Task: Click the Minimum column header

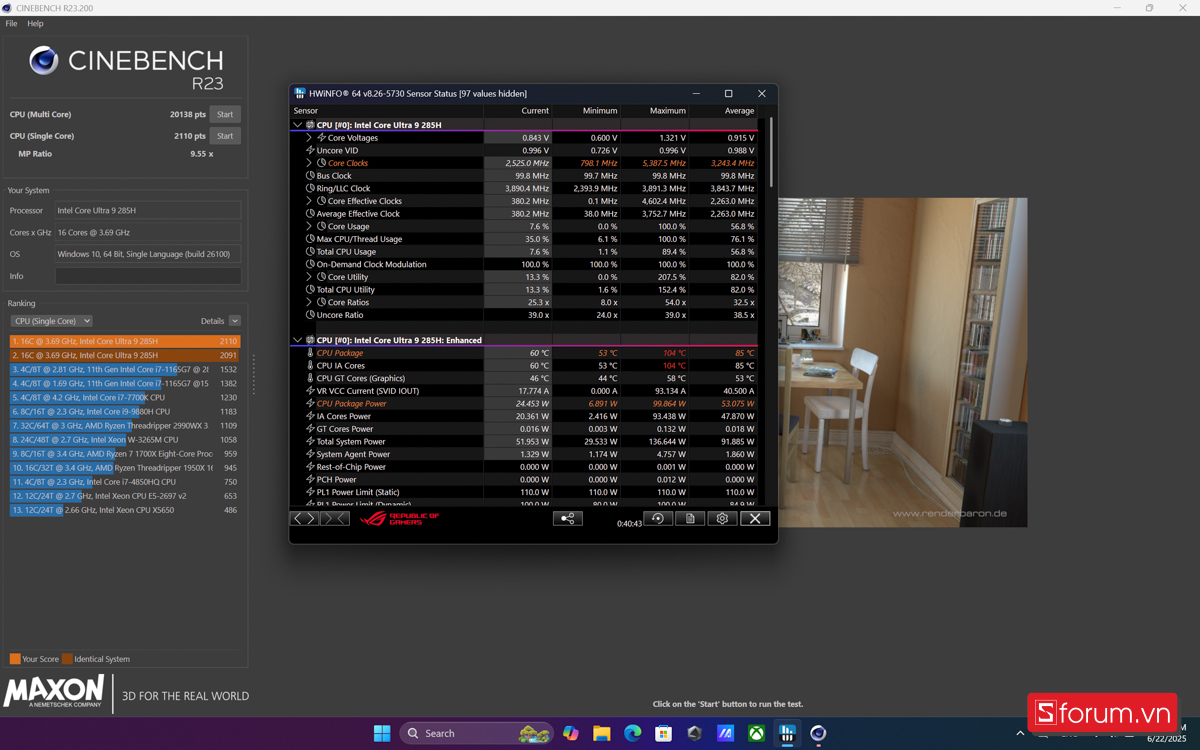Action: (586, 111)
